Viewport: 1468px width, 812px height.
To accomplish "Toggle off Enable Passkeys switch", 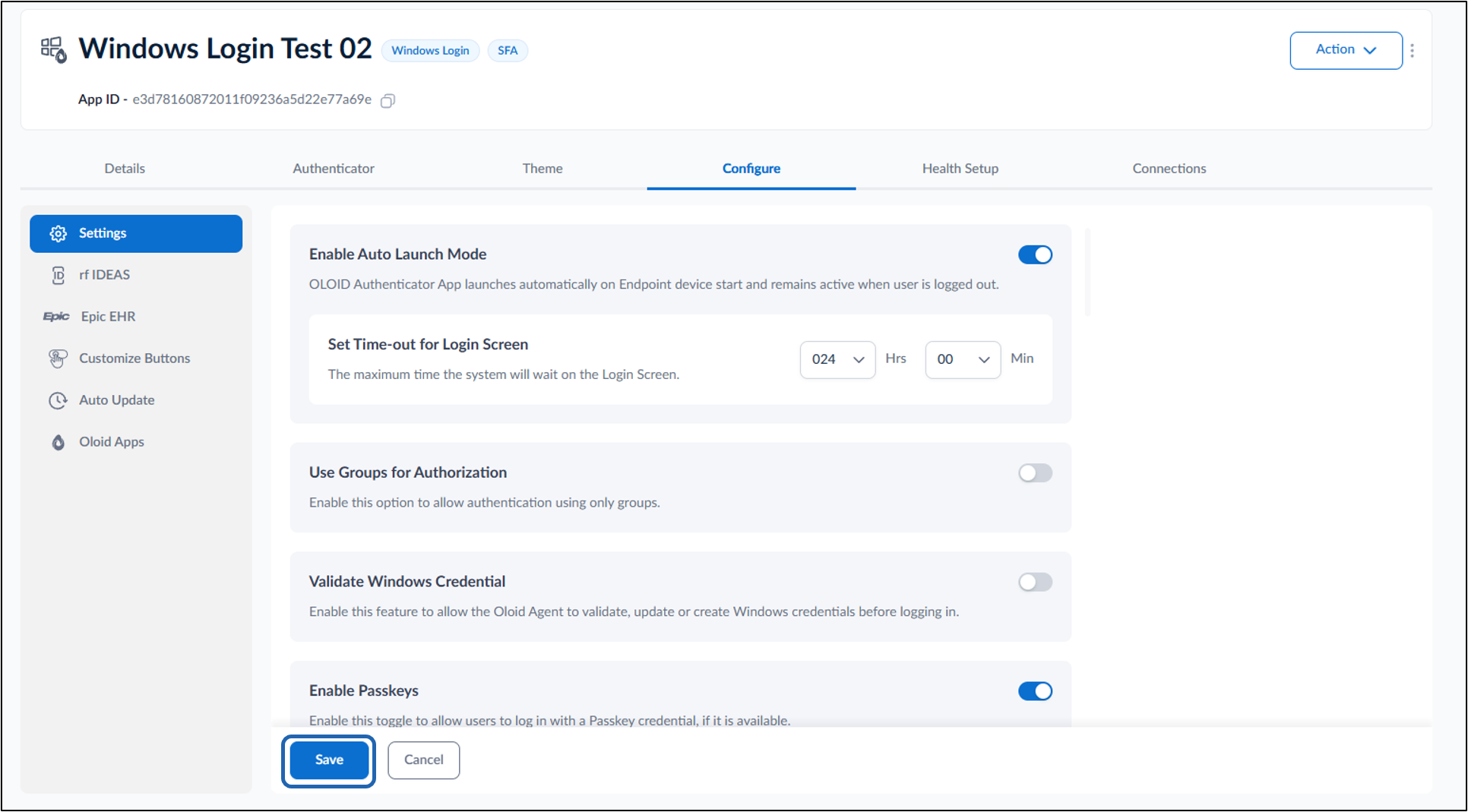I will pyautogui.click(x=1035, y=691).
